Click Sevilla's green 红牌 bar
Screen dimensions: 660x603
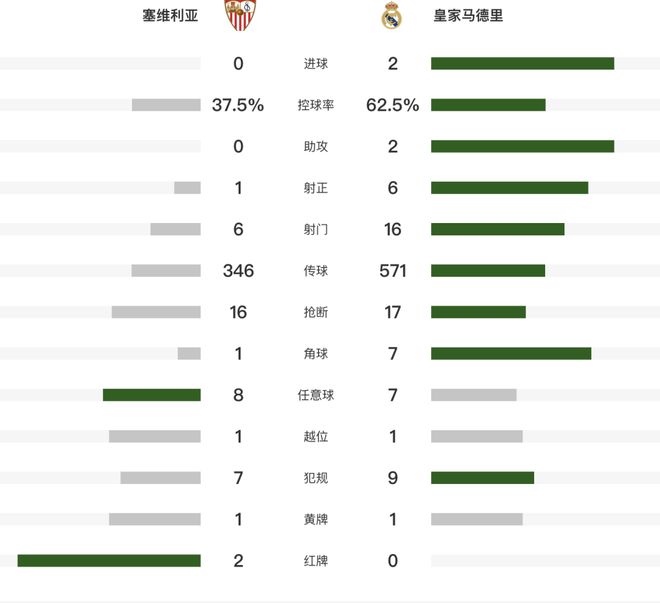pos(109,560)
